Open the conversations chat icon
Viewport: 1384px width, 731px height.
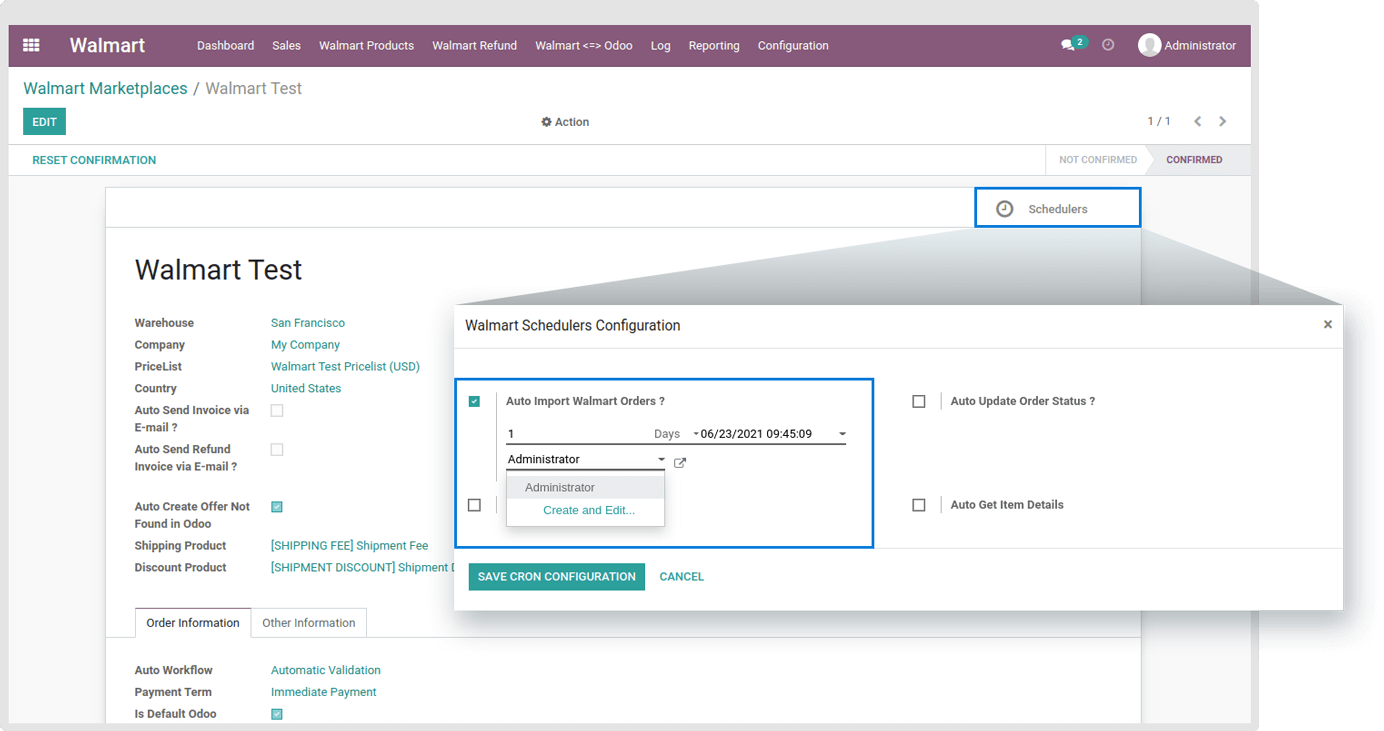[1068, 45]
